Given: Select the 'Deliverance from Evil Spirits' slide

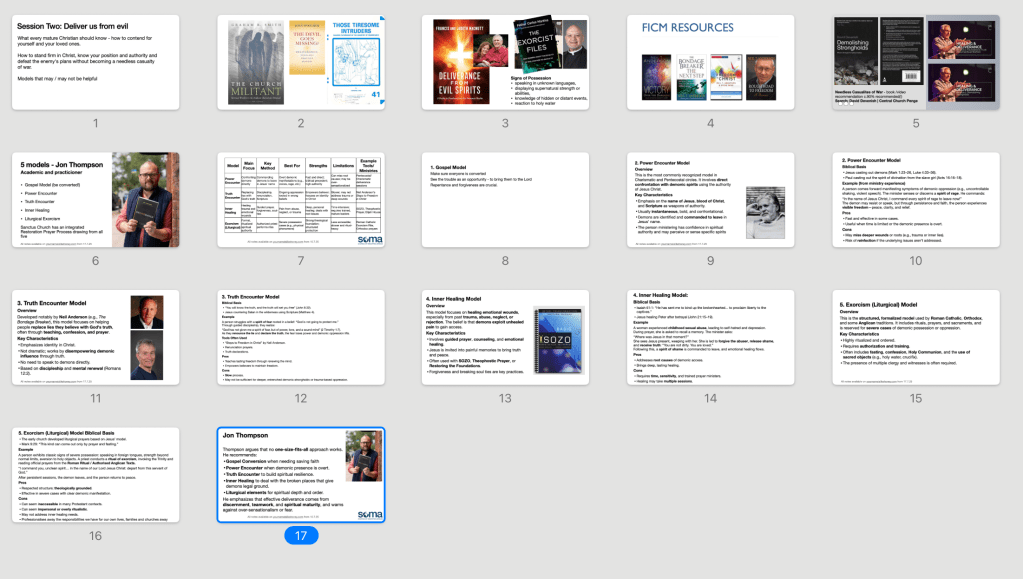Looking at the screenshot, I should click(505, 62).
